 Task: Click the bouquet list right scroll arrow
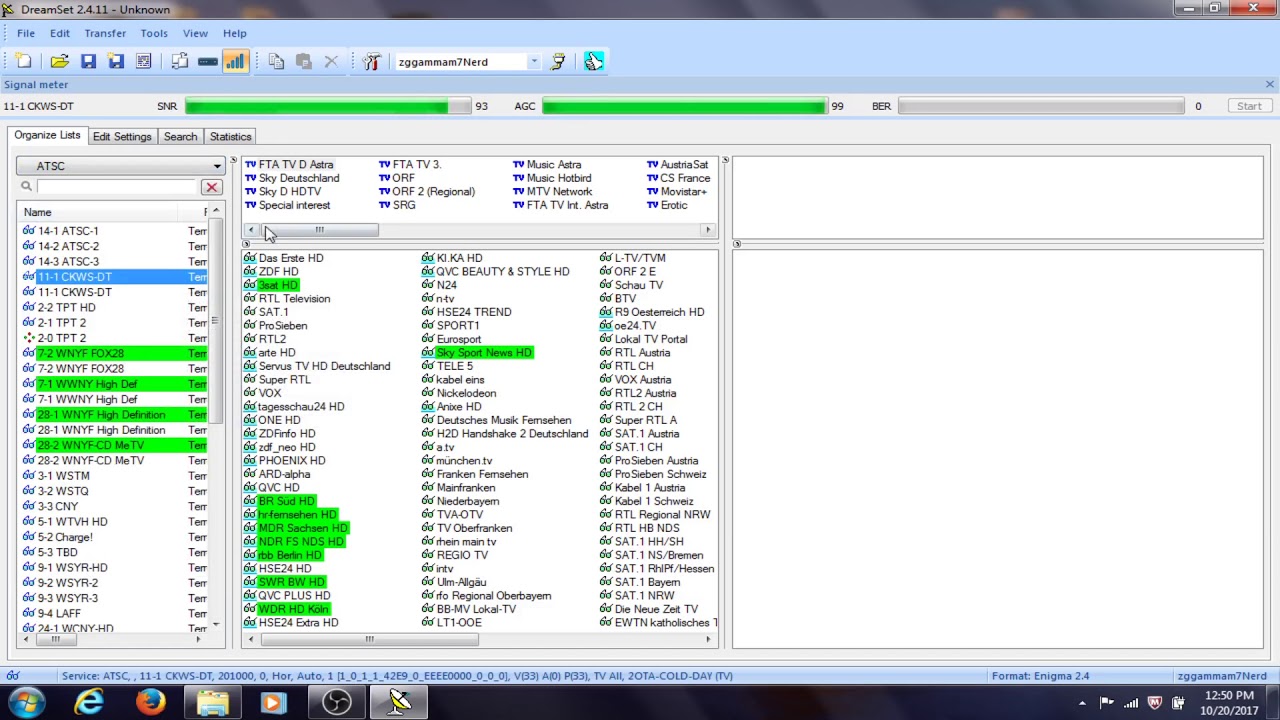click(708, 230)
